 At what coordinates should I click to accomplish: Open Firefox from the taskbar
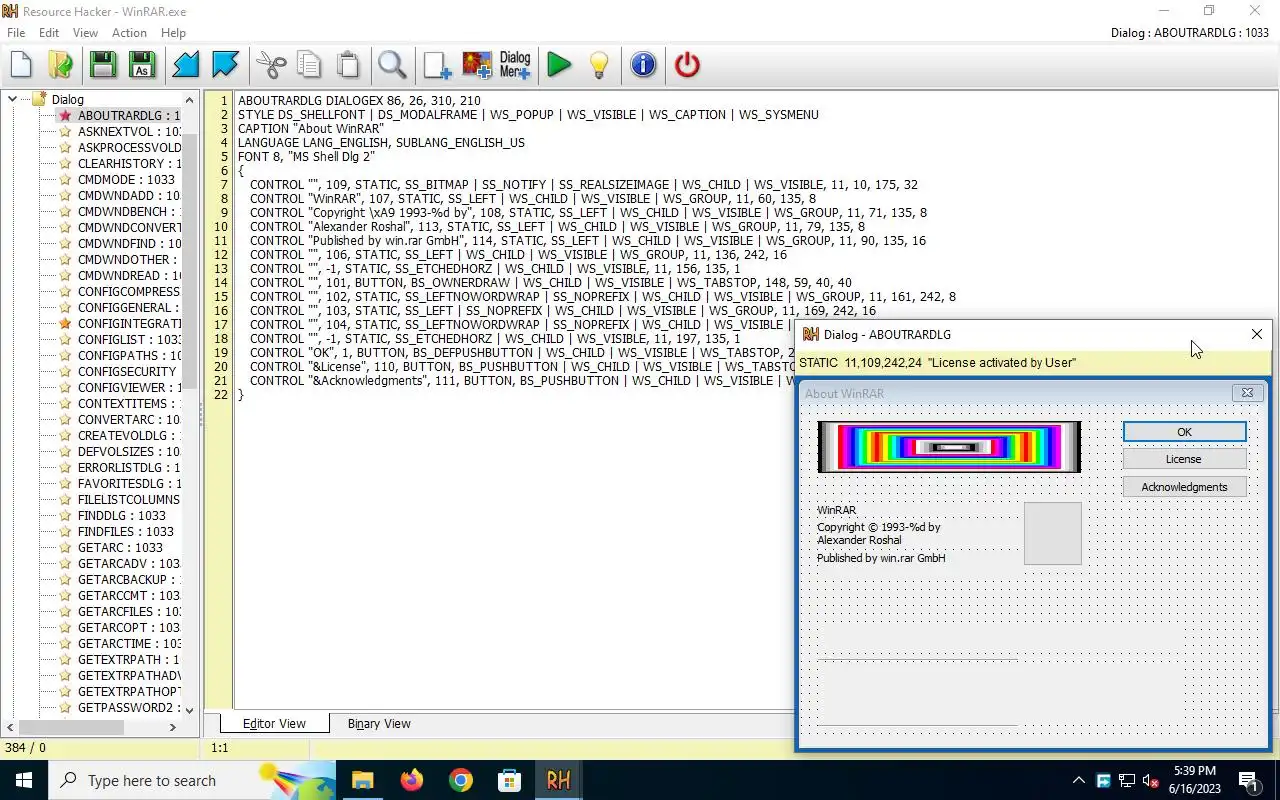click(x=411, y=780)
